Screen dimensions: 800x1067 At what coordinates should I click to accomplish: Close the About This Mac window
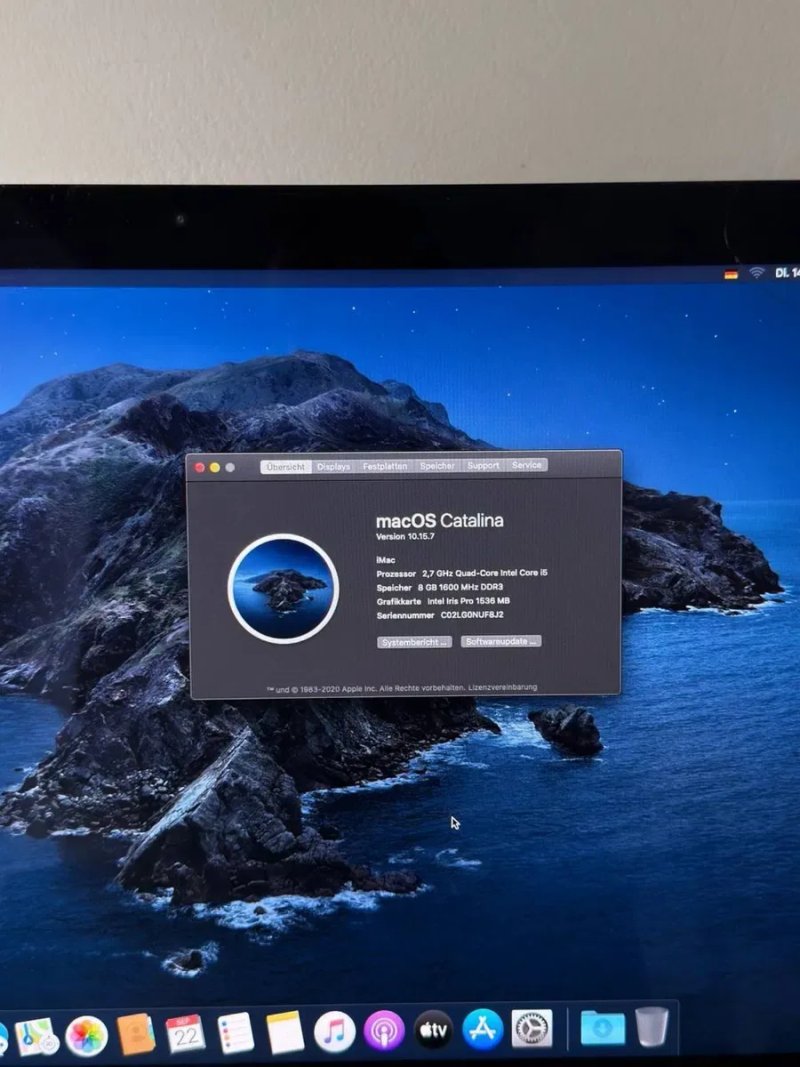tap(200, 467)
